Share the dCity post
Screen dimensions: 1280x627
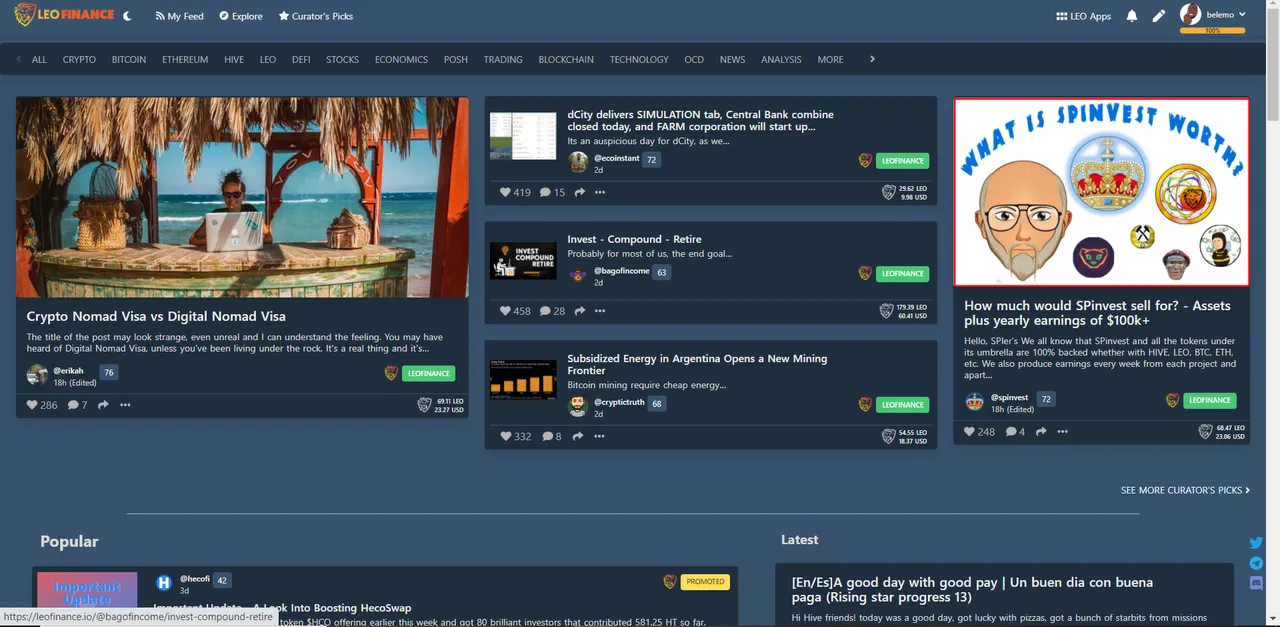[x=579, y=192]
